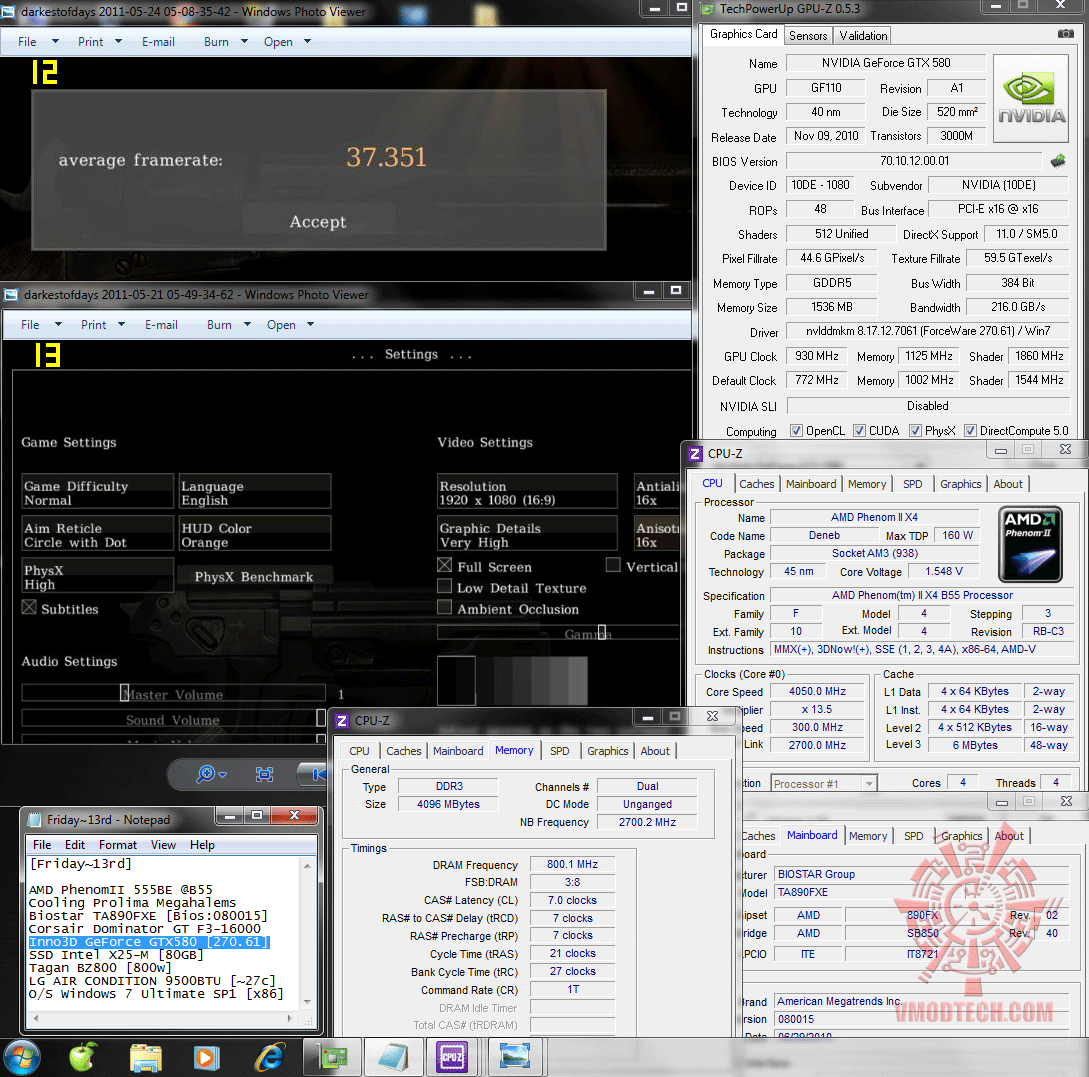Expand Print dropdown in 2011-05-24 viewer
The image size is (1089, 1077).
(x=119, y=42)
